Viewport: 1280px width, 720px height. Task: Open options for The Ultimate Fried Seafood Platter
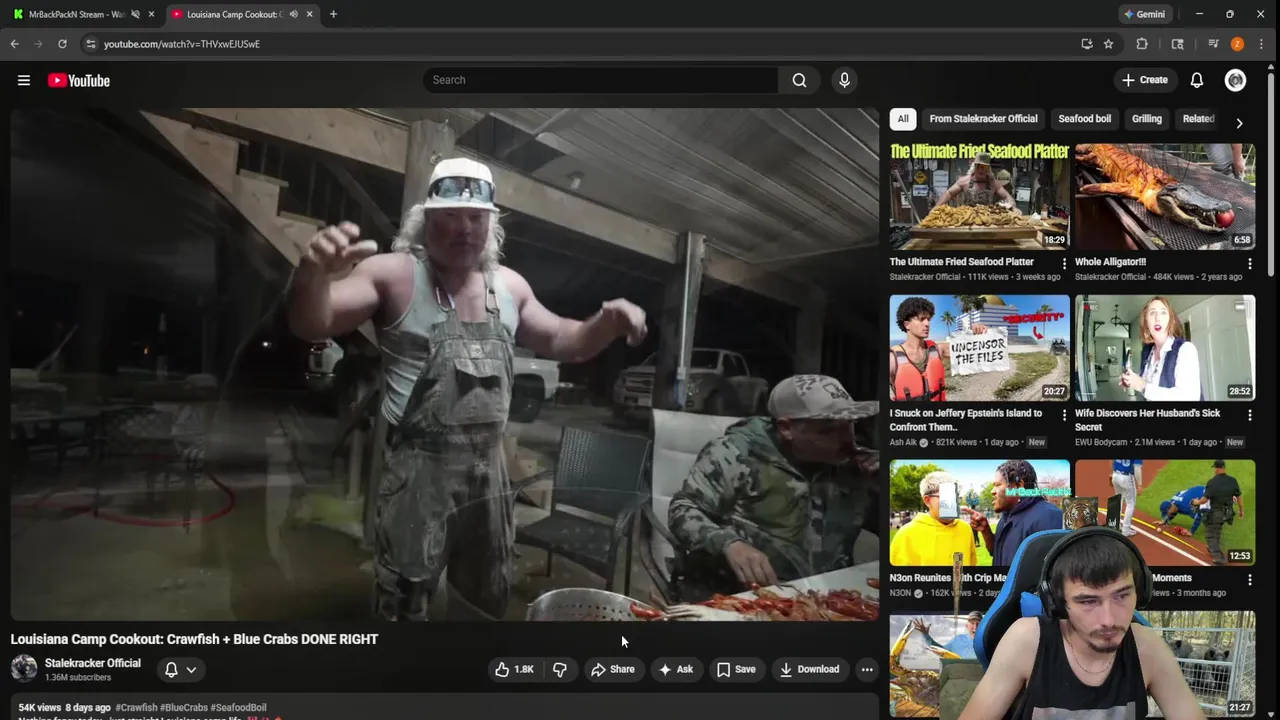point(1064,264)
